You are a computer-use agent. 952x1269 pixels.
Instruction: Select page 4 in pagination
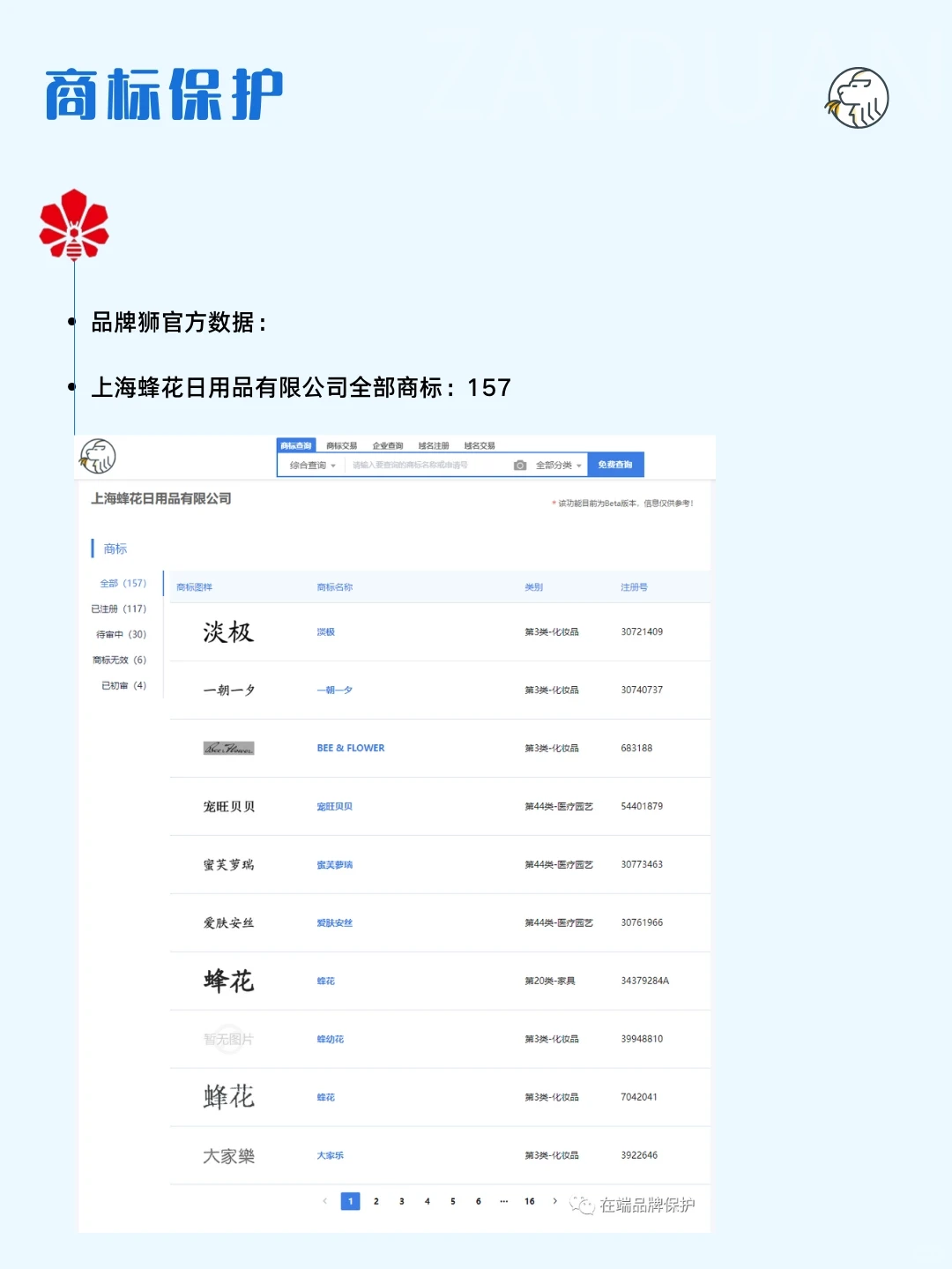[427, 1201]
